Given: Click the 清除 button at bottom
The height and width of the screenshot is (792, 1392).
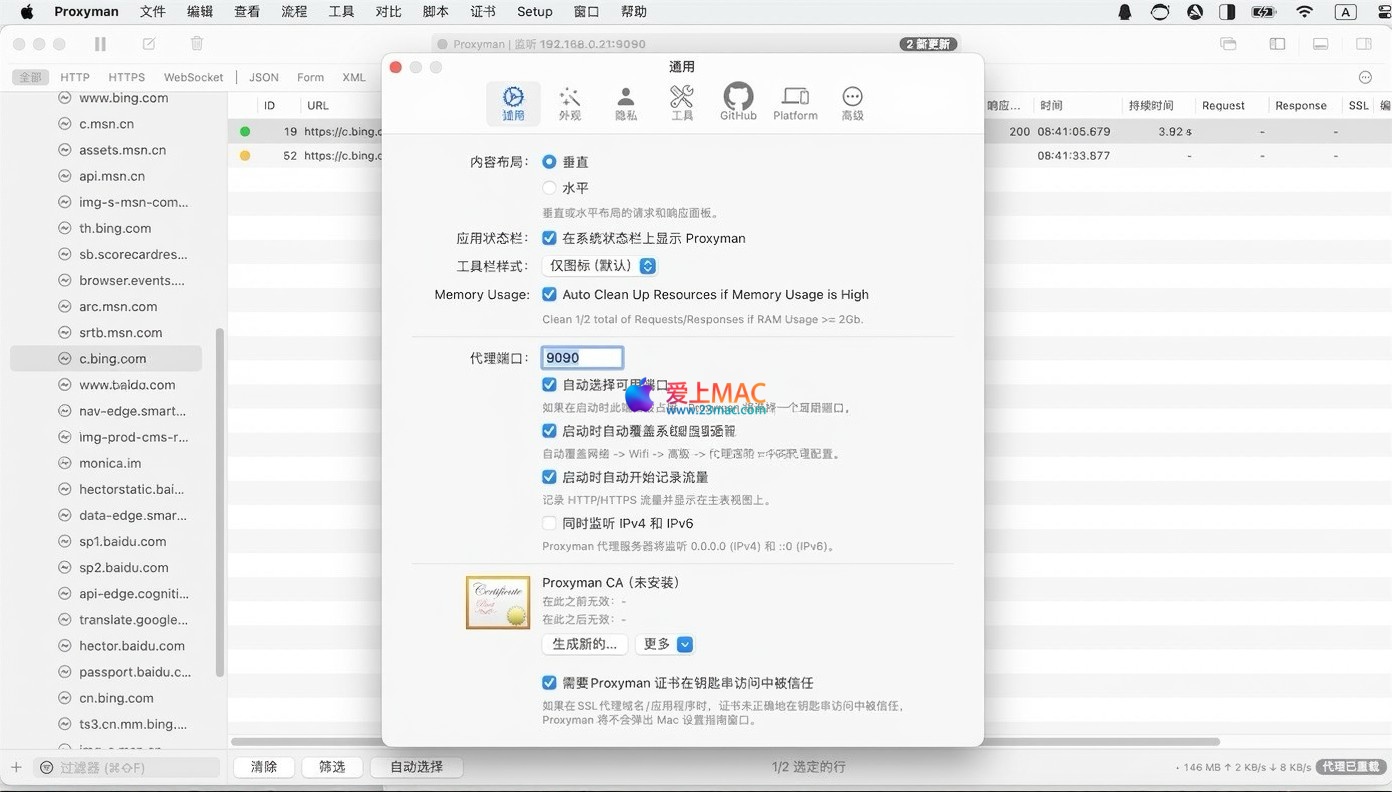Looking at the screenshot, I should [x=264, y=767].
